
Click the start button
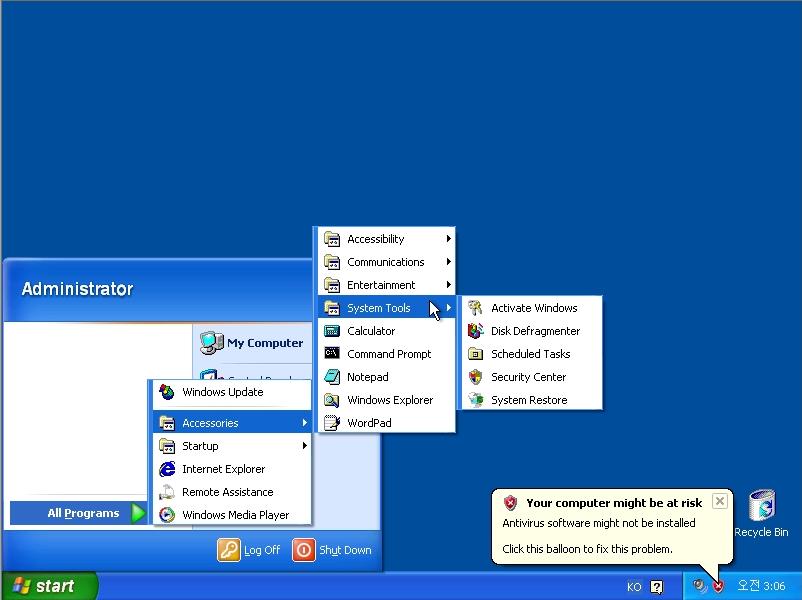click(x=49, y=586)
